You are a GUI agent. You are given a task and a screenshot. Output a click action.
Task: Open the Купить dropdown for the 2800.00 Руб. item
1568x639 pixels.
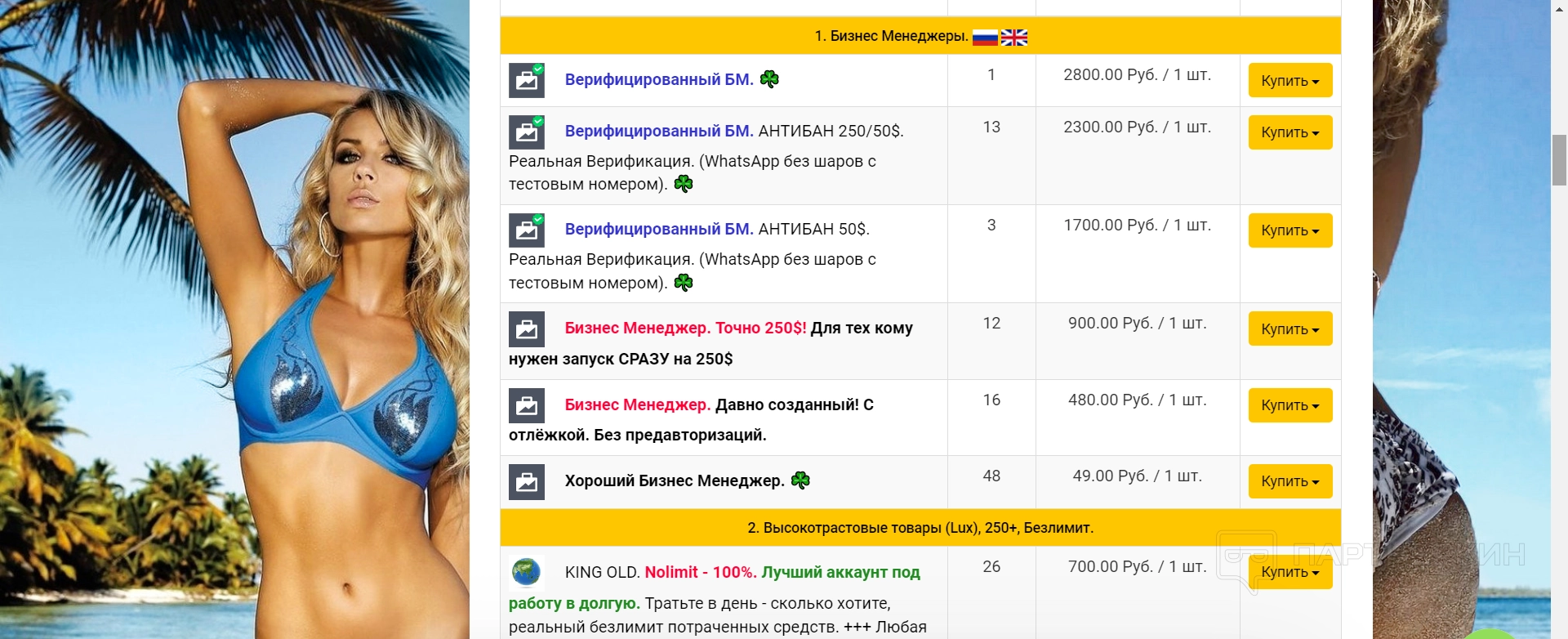(1290, 80)
